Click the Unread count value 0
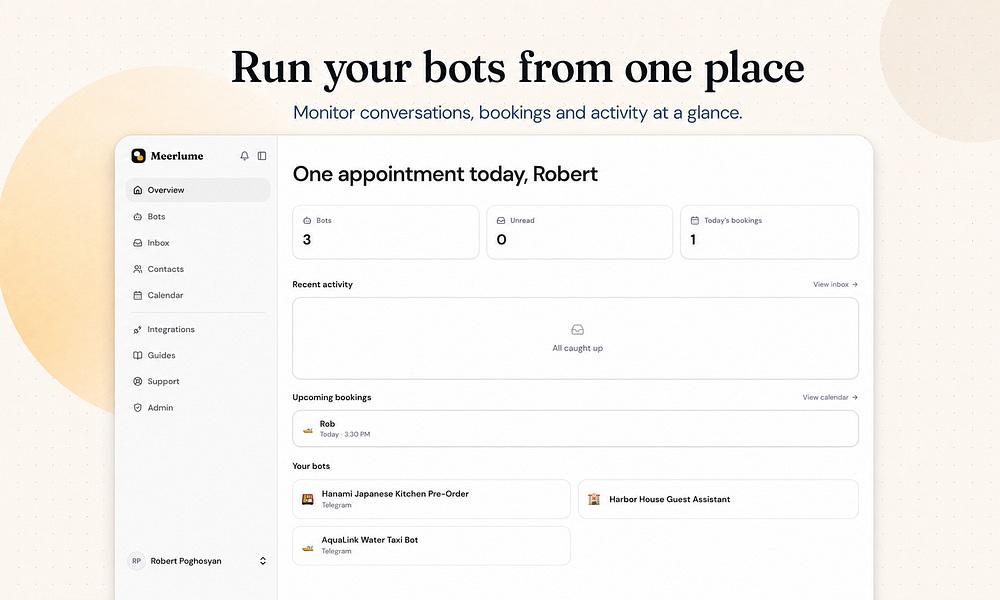 [501, 240]
